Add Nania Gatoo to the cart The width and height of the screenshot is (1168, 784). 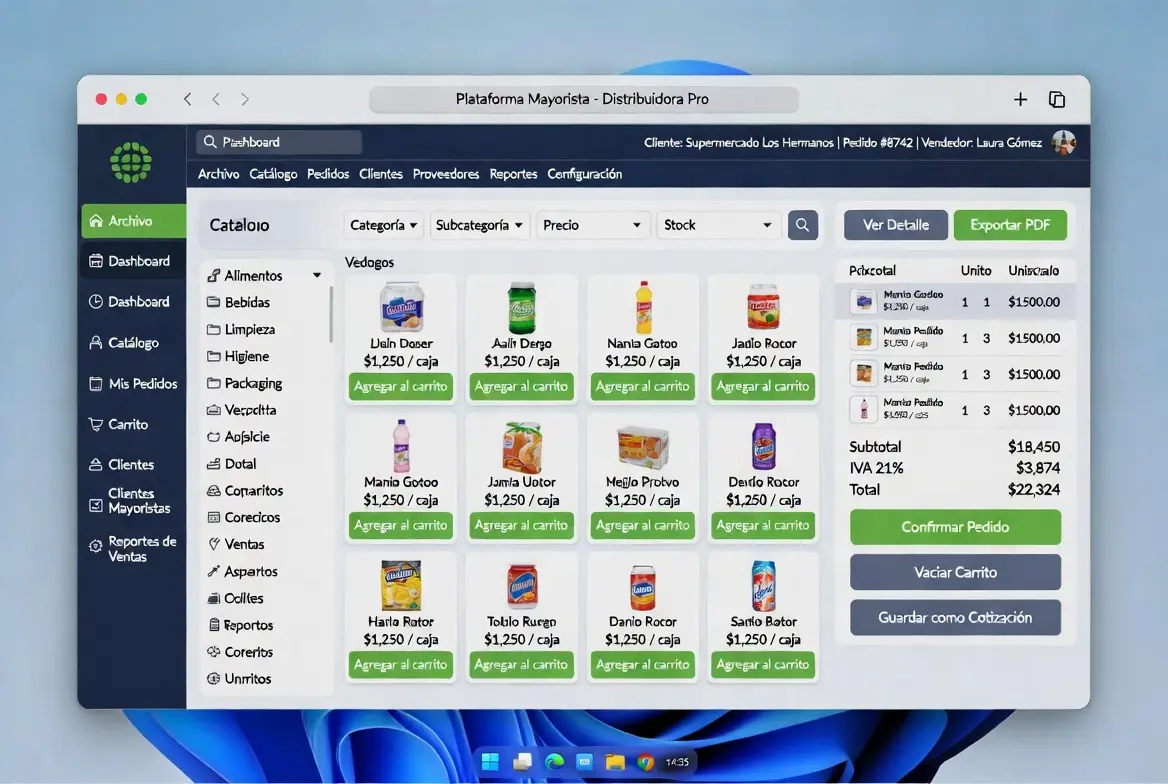(x=642, y=387)
